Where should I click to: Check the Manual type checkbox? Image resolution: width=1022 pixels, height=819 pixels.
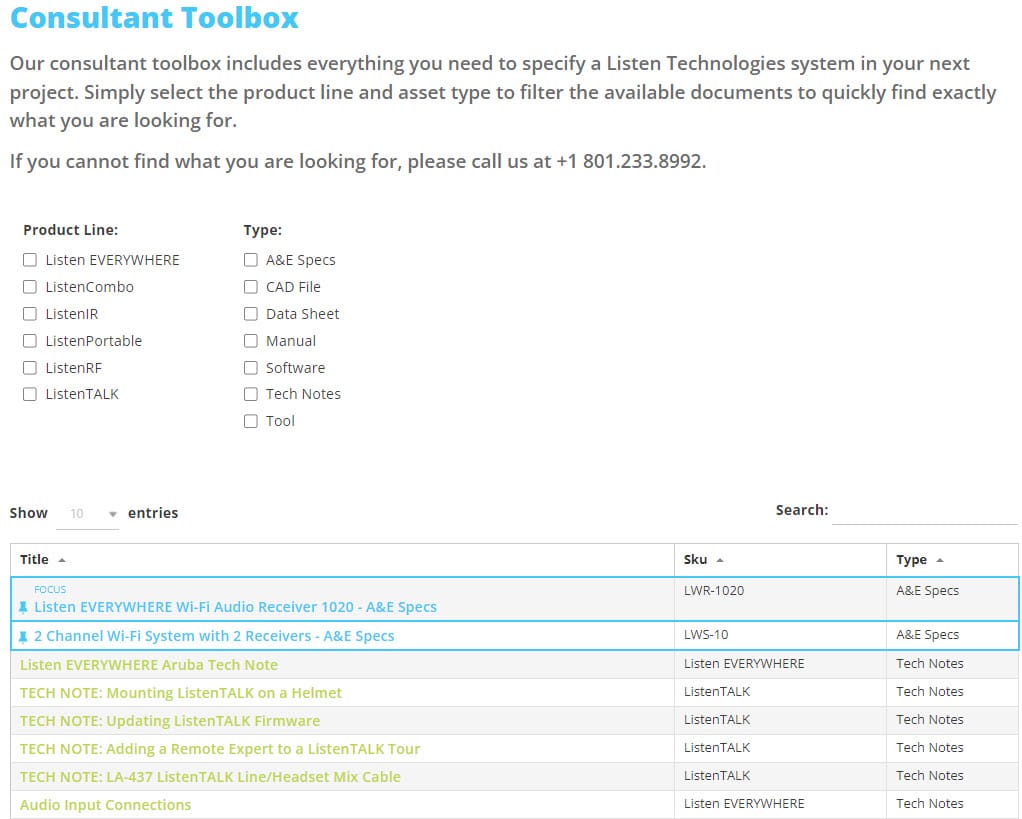(251, 341)
